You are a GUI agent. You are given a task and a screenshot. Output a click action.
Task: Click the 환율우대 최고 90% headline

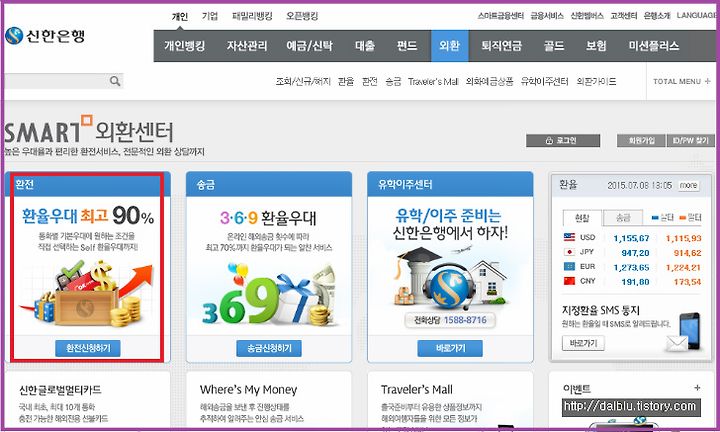(88, 215)
